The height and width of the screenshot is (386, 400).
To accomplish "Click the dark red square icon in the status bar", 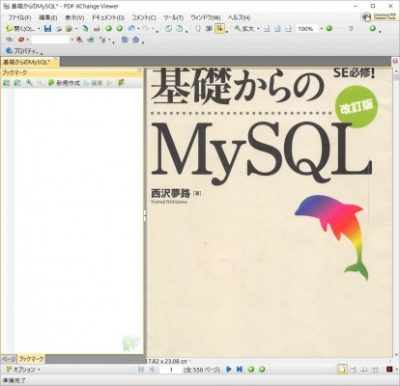I will tap(389, 369).
